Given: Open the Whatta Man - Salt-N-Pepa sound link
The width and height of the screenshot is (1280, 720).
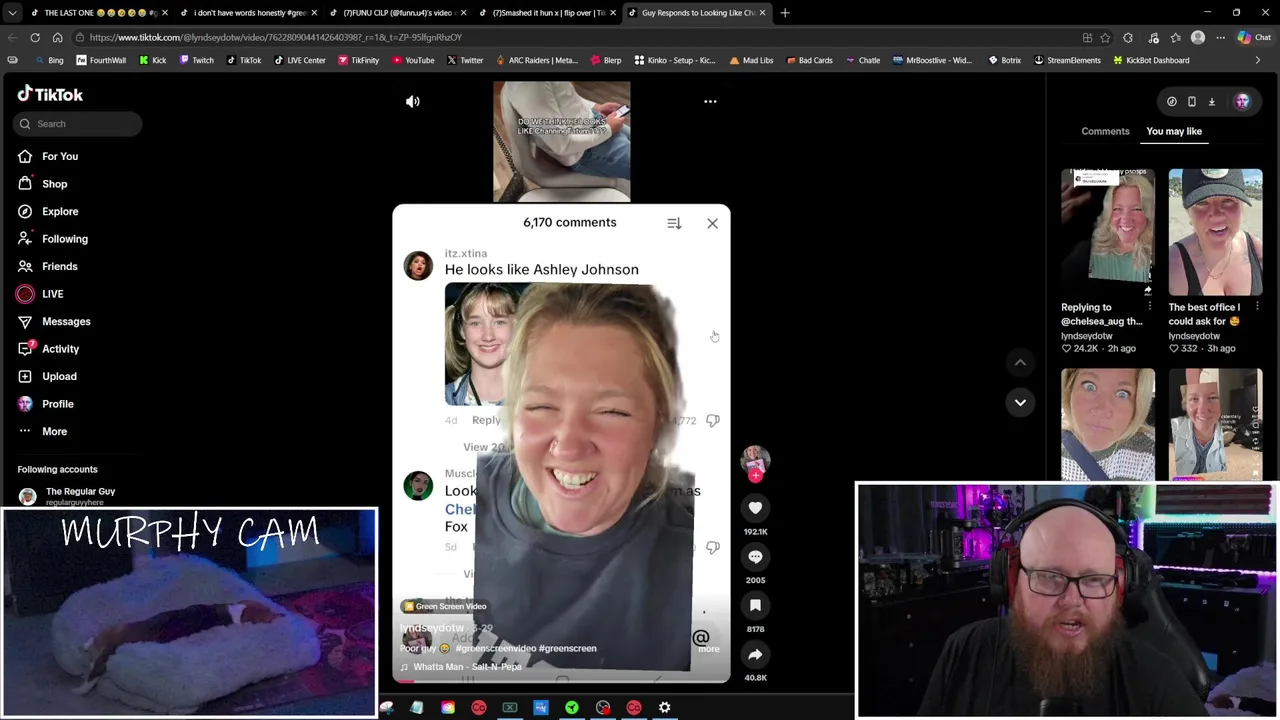Looking at the screenshot, I should [467, 667].
